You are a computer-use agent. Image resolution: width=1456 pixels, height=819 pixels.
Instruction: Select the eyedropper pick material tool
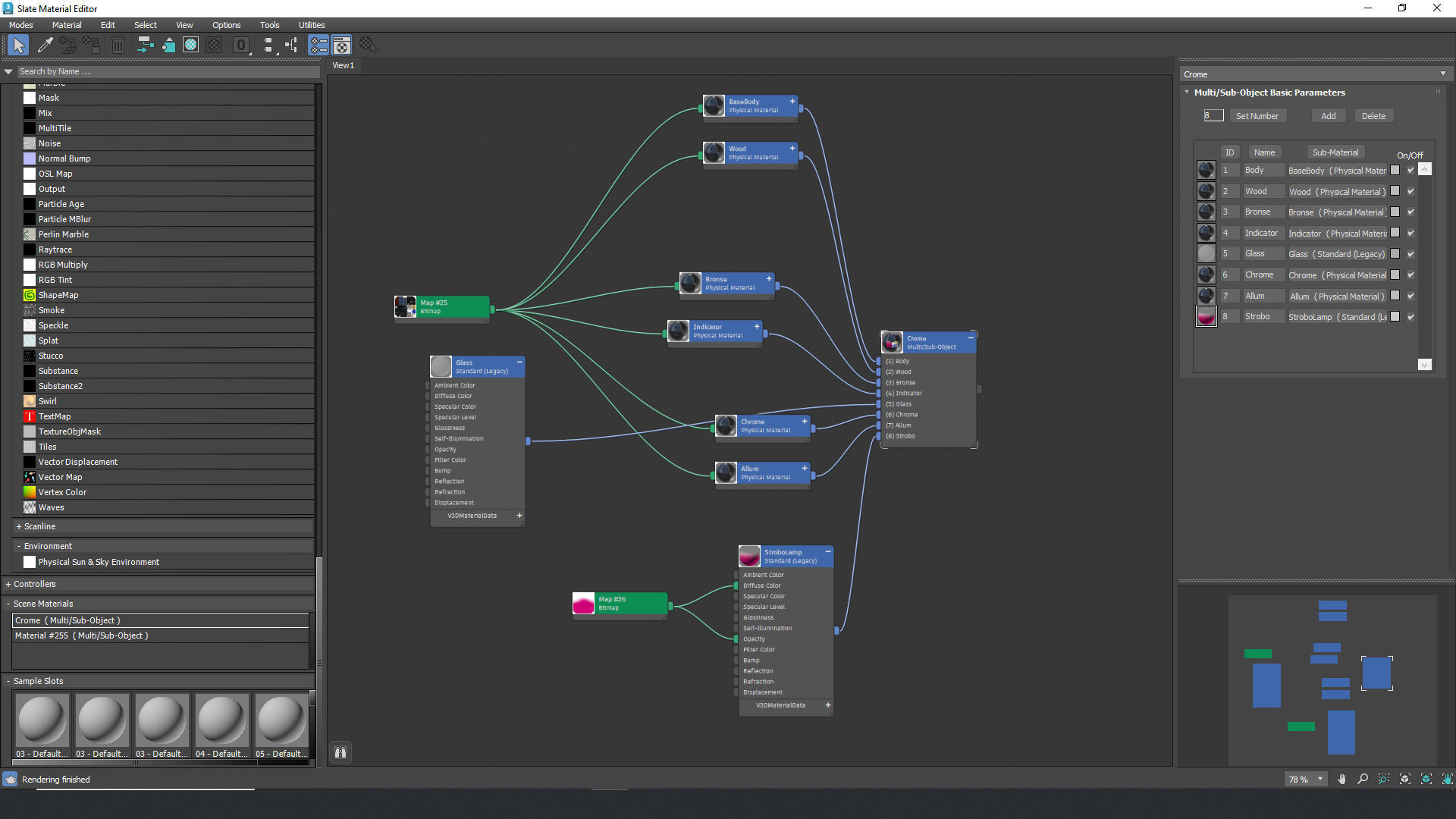pos(45,45)
